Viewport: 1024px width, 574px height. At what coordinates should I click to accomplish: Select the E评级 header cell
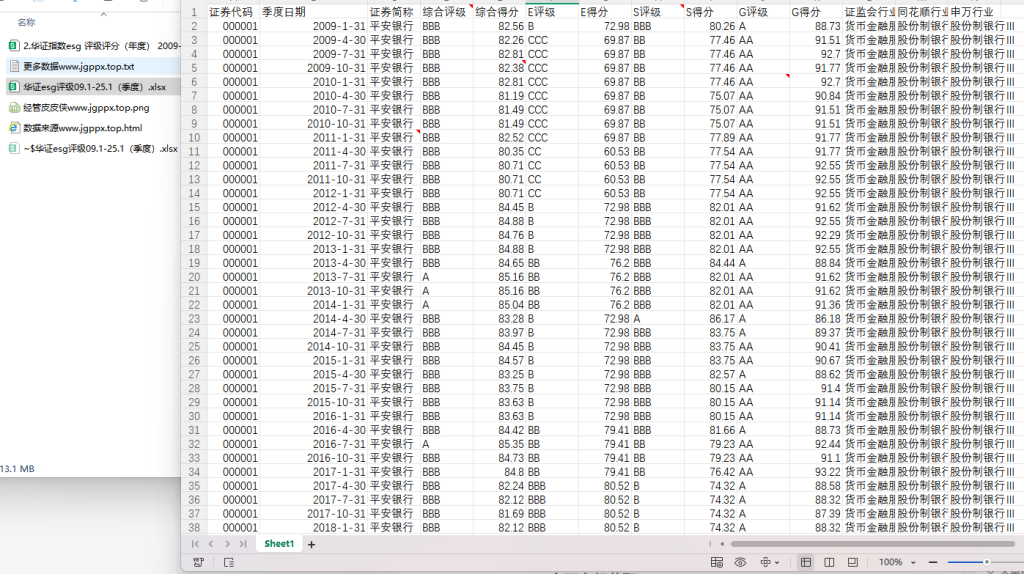(552, 12)
